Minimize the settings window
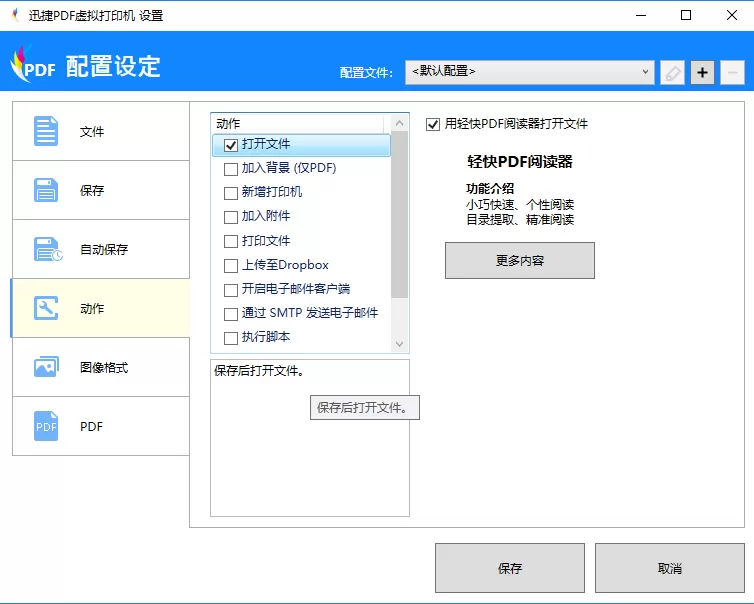The height and width of the screenshot is (604, 754). [641, 15]
